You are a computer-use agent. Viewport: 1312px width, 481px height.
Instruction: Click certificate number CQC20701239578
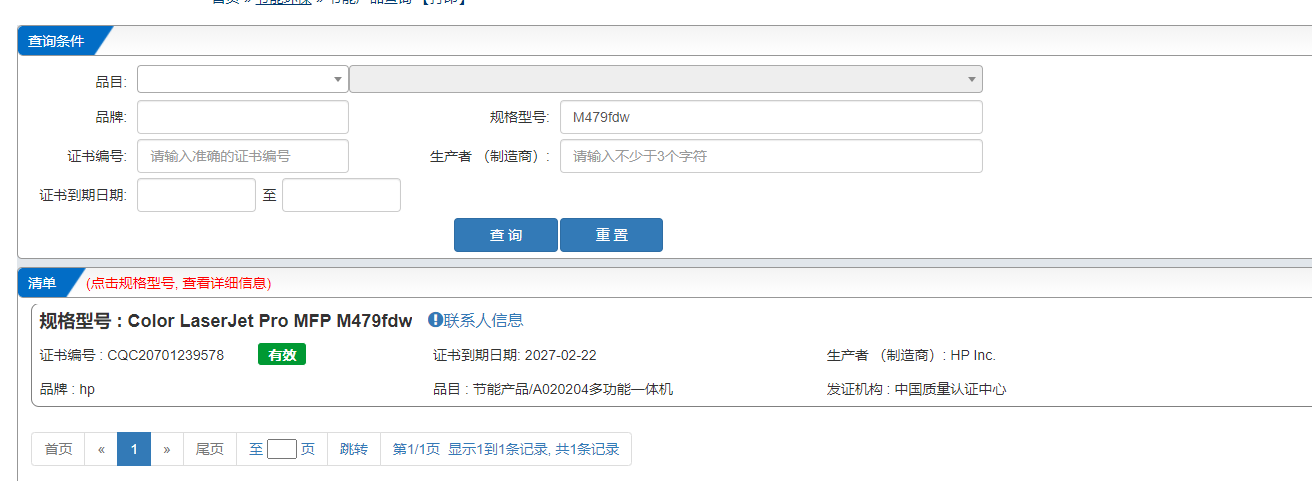[x=166, y=355]
